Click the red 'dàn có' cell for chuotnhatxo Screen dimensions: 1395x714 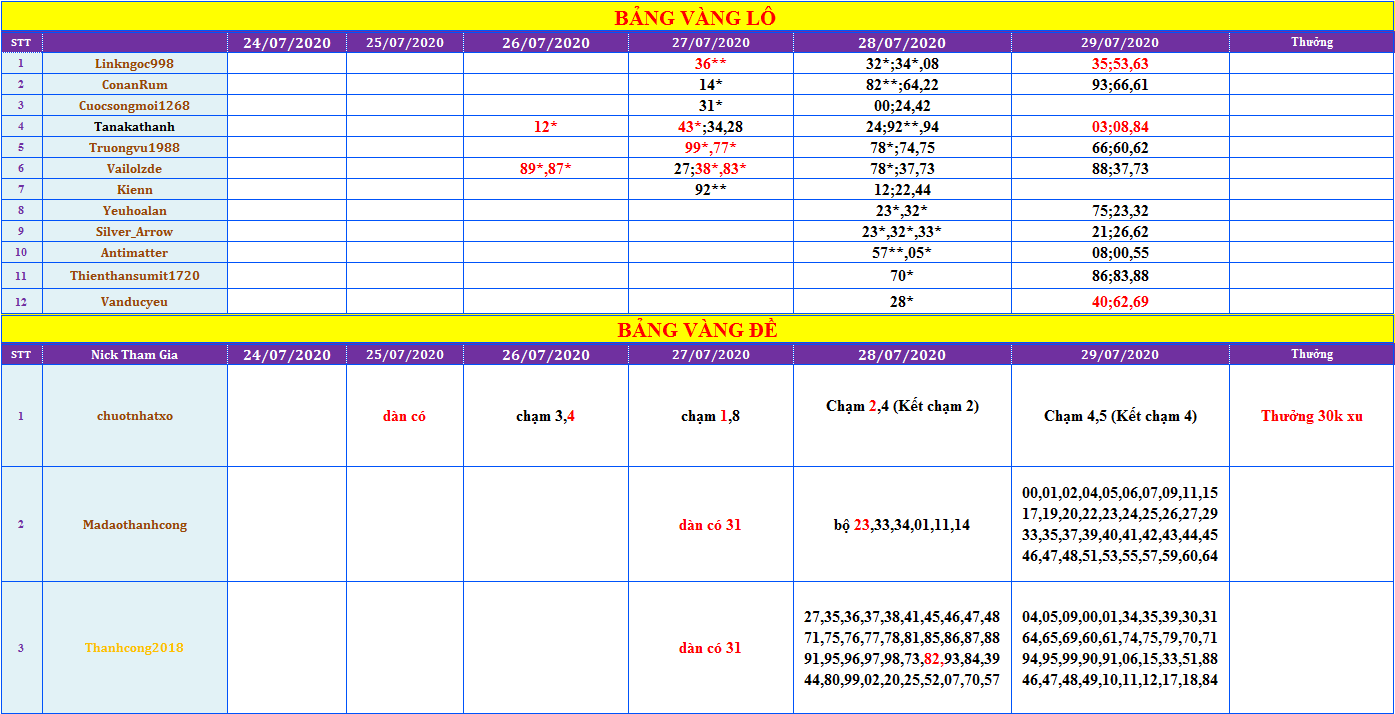(405, 416)
